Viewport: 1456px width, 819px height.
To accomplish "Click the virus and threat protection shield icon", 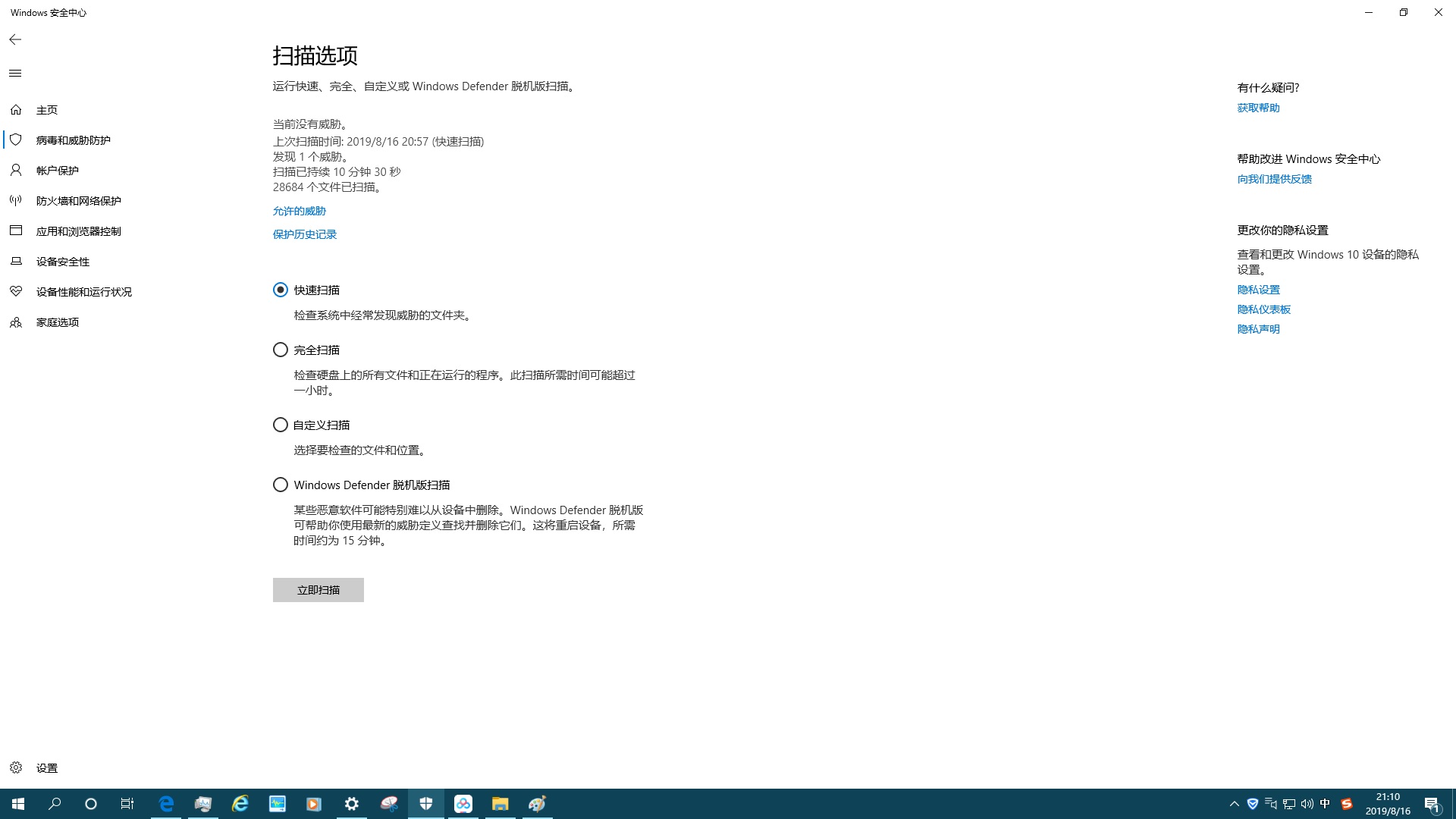I will tap(16, 140).
